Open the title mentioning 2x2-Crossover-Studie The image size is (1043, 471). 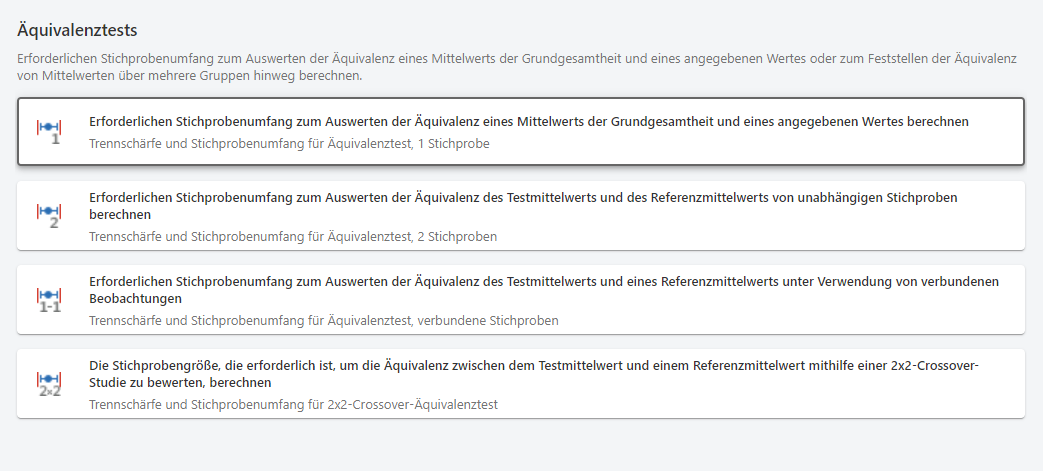tap(534, 374)
